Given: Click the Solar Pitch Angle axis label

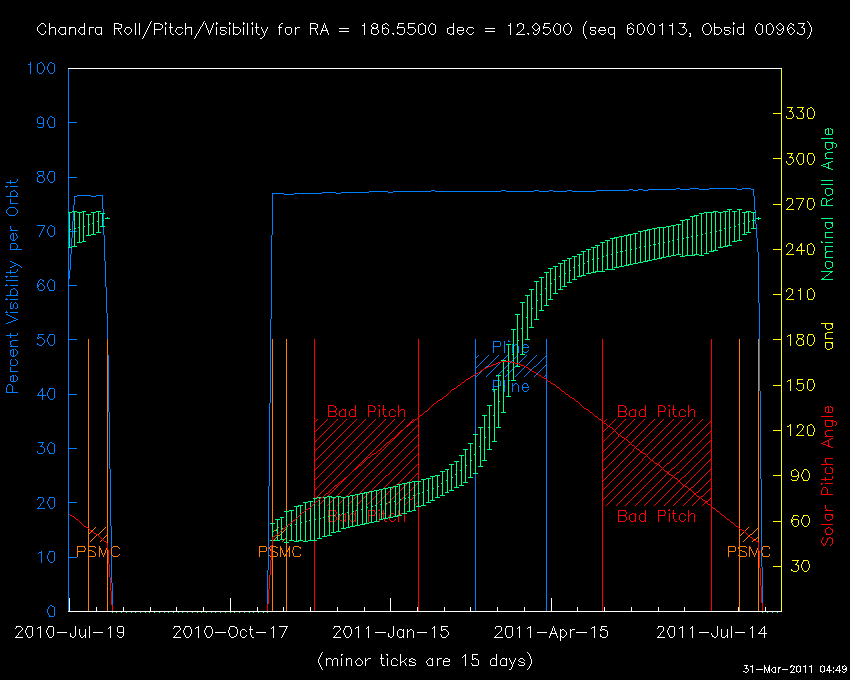Looking at the screenshot, I should [828, 476].
